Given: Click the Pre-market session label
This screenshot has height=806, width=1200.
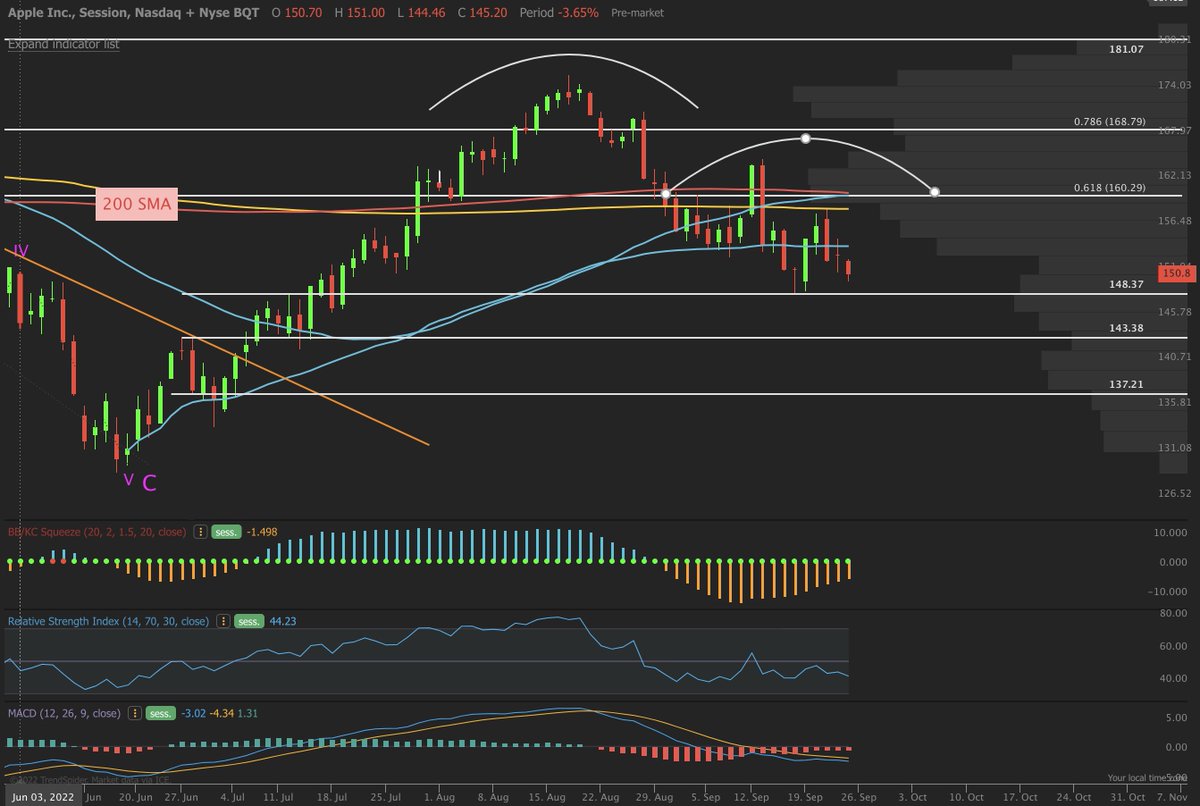Looking at the screenshot, I should click(637, 13).
